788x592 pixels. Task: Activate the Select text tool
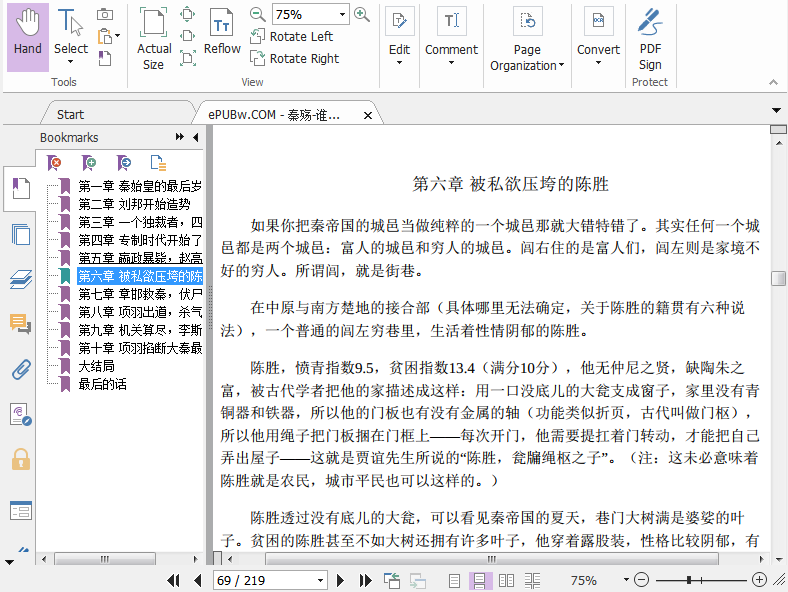click(70, 37)
